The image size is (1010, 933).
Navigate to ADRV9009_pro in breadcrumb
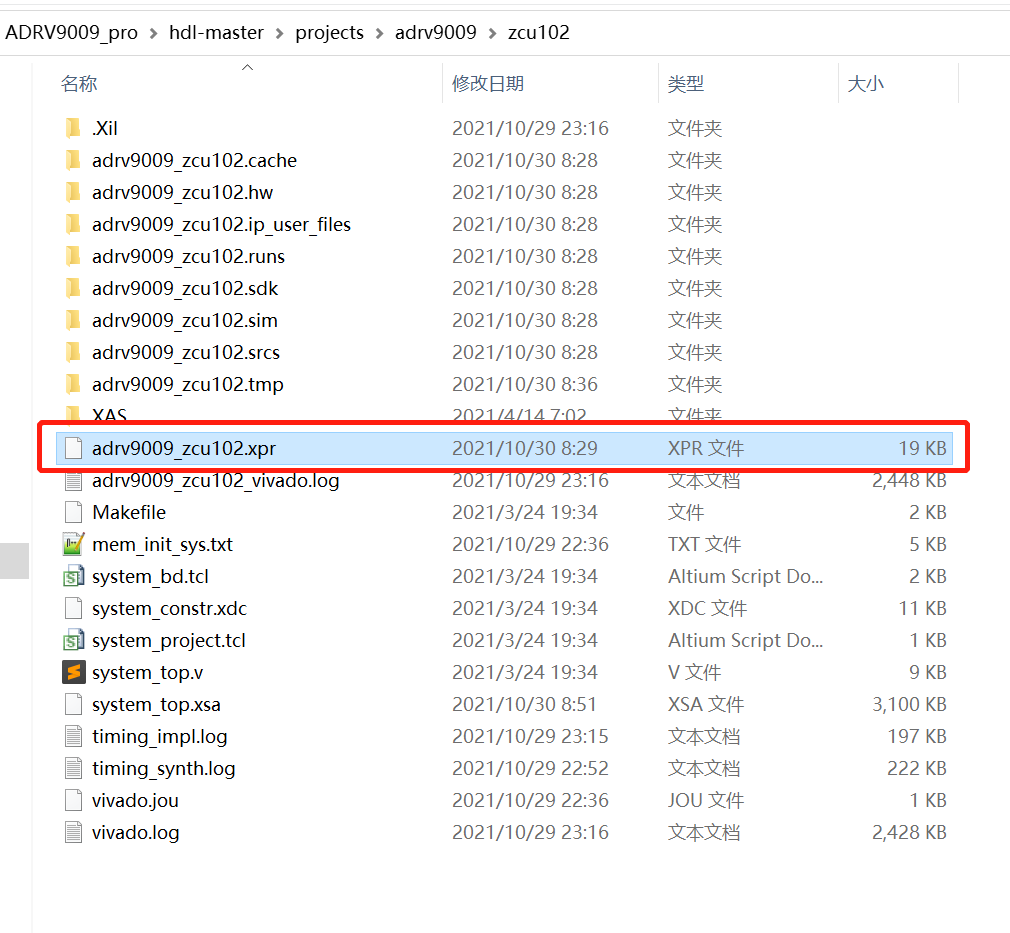coord(71,32)
